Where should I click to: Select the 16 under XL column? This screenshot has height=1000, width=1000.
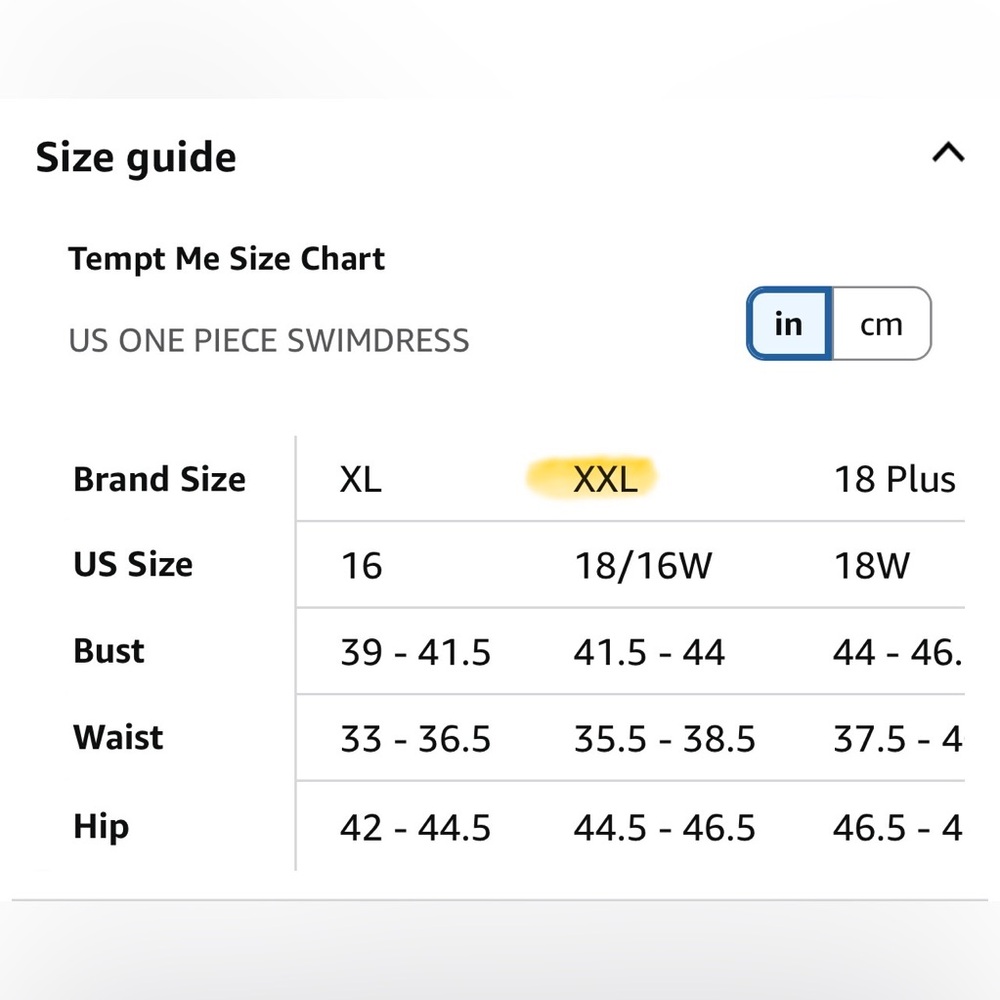[360, 565]
